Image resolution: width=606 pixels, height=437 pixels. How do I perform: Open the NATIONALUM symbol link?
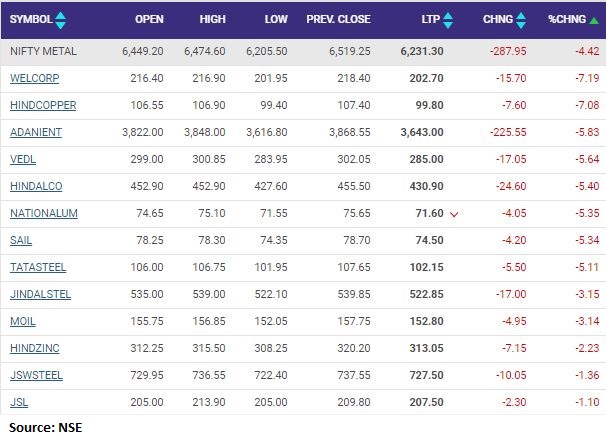pyautogui.click(x=43, y=213)
